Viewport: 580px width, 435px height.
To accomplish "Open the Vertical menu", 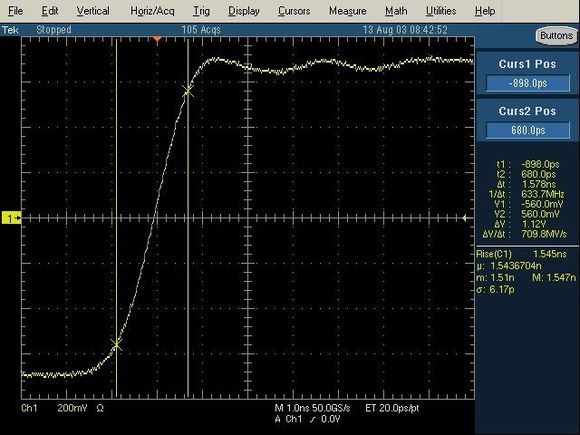I will click(93, 11).
